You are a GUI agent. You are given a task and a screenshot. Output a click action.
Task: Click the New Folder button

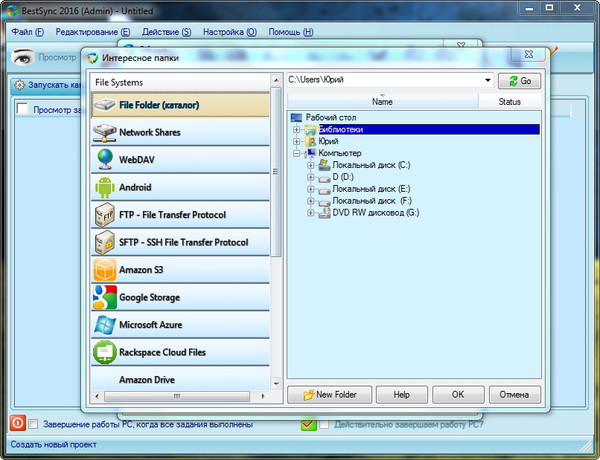330,394
